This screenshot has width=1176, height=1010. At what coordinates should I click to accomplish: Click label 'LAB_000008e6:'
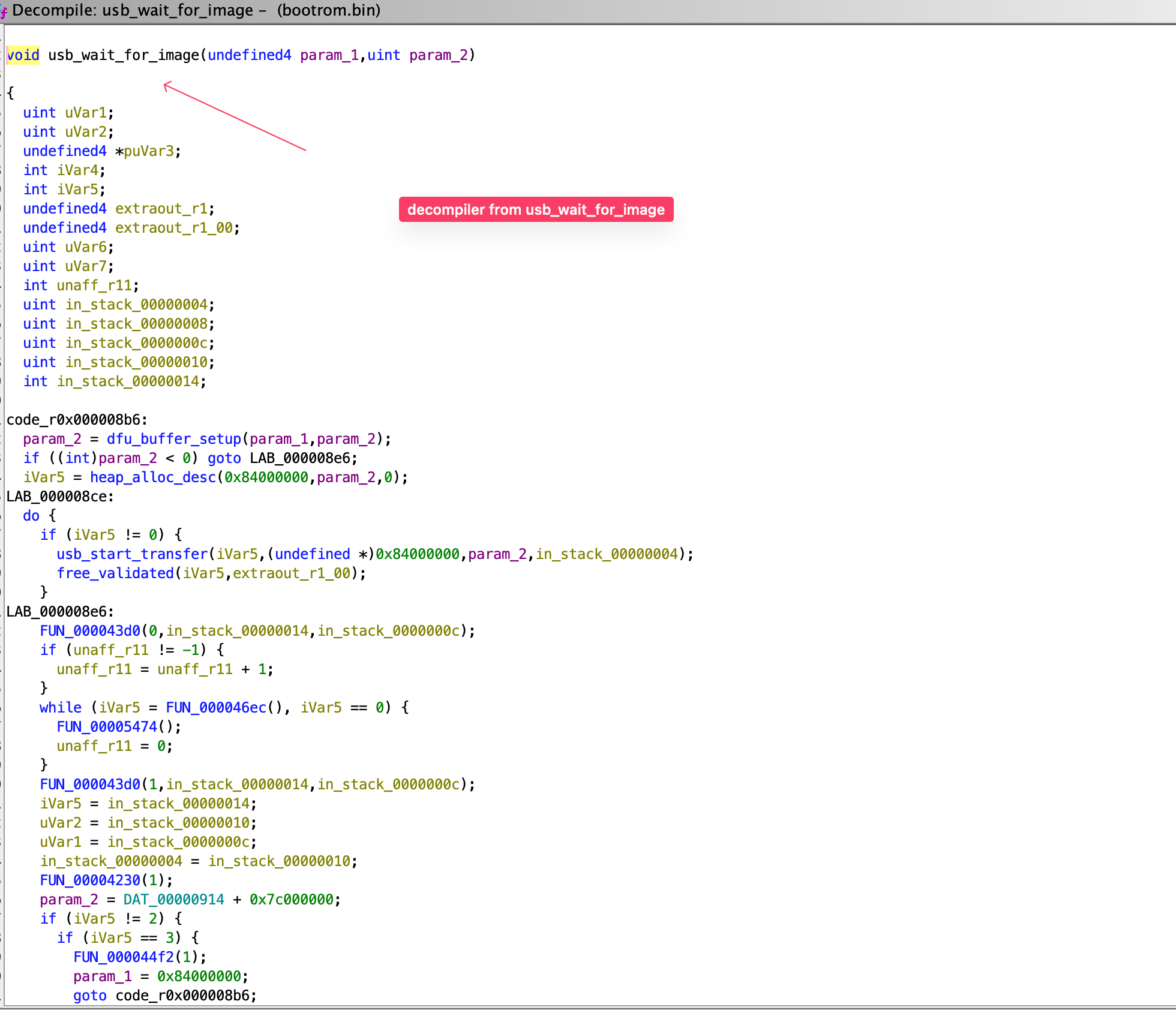tap(60, 612)
